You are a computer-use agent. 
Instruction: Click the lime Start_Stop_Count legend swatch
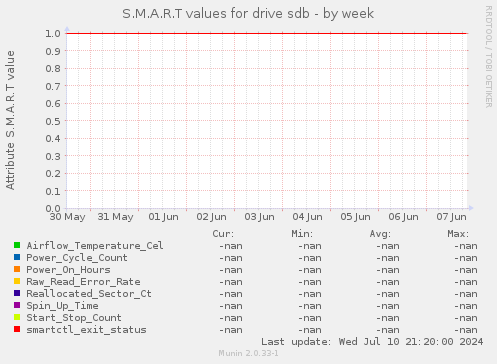click(x=17, y=317)
